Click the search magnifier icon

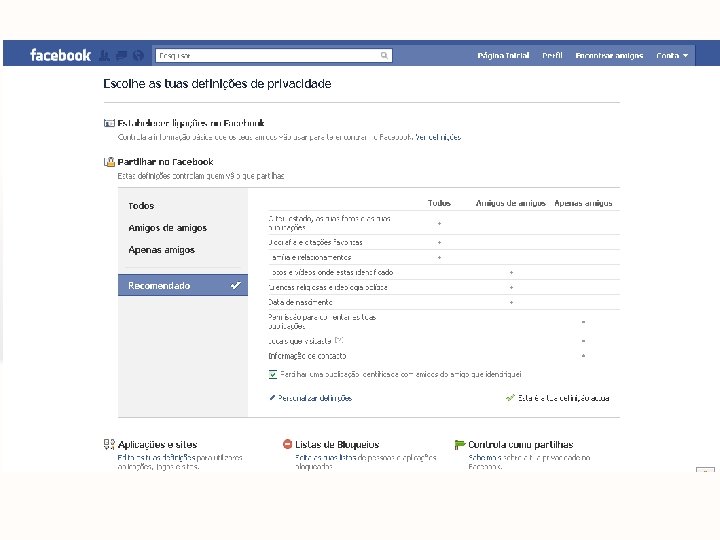(x=384, y=56)
